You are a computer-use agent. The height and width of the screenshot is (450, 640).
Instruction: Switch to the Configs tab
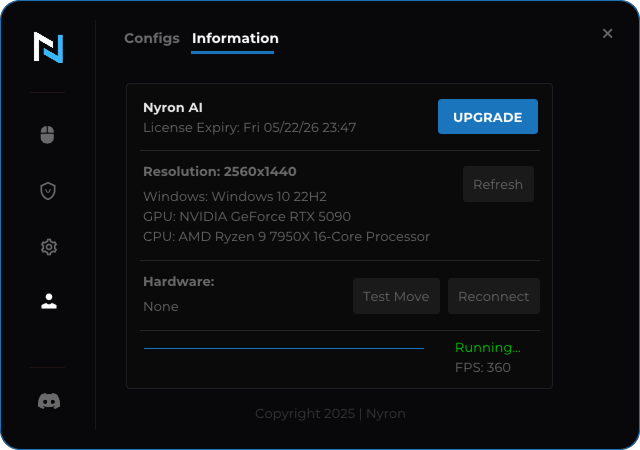[x=152, y=38]
